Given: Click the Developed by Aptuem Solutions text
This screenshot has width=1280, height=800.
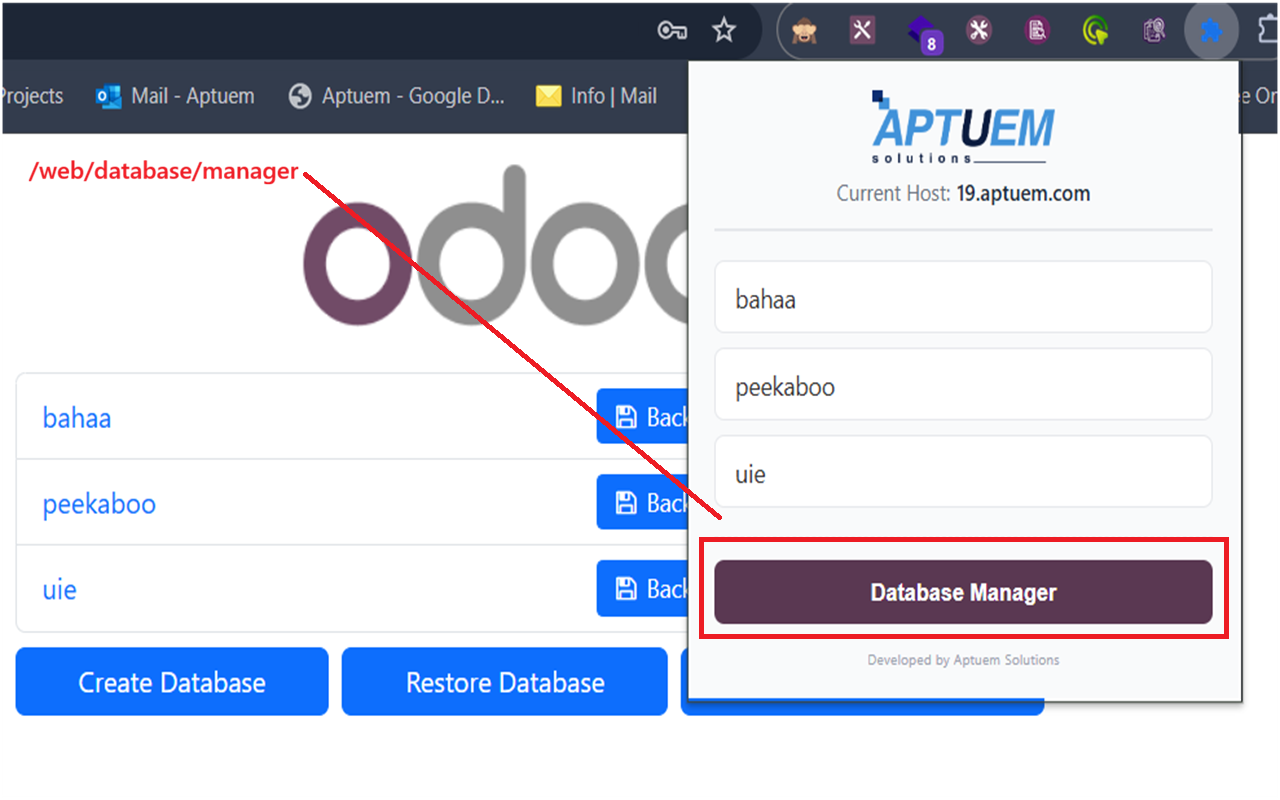Looking at the screenshot, I should pyautogui.click(x=963, y=660).
